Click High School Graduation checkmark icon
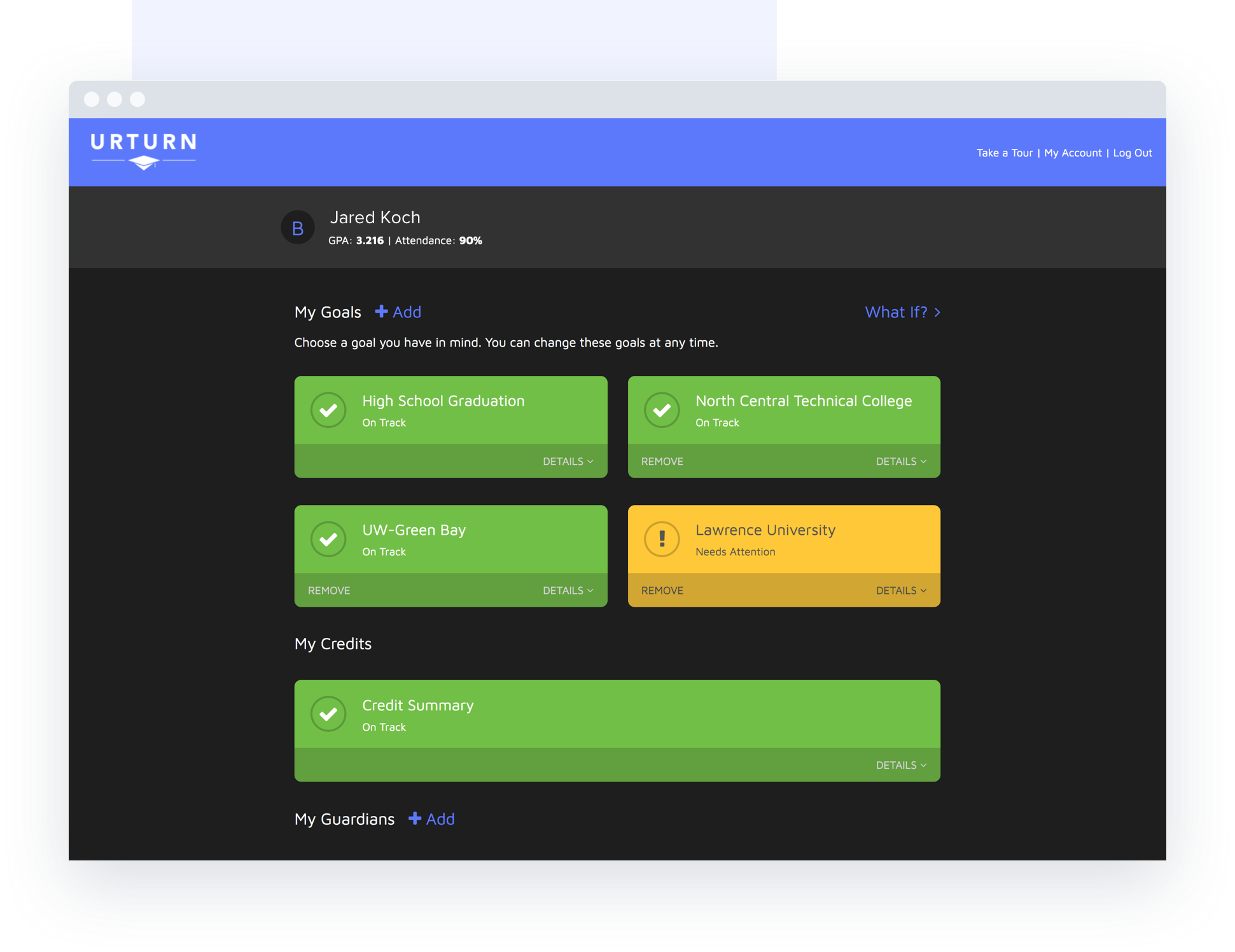Screen dimensions: 1235x952 (328, 410)
